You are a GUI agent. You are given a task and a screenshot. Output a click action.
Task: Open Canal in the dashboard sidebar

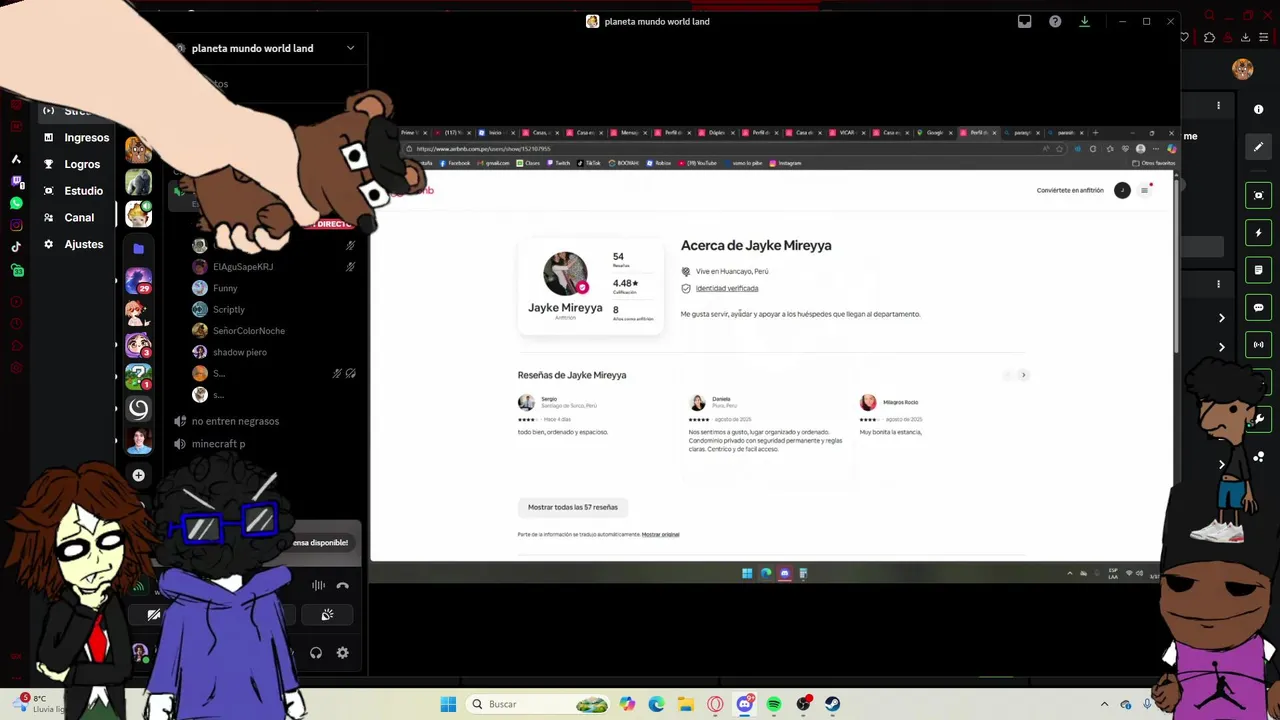click(68, 217)
